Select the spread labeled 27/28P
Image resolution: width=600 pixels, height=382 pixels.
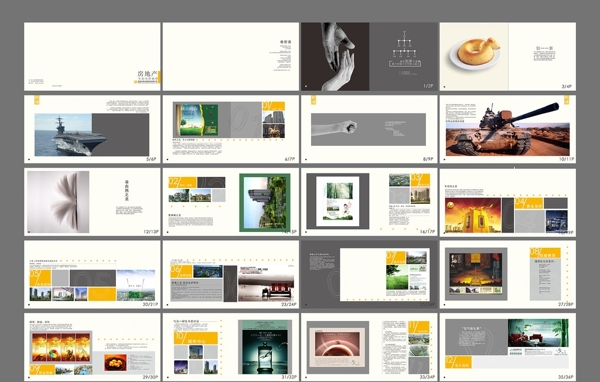point(508,274)
